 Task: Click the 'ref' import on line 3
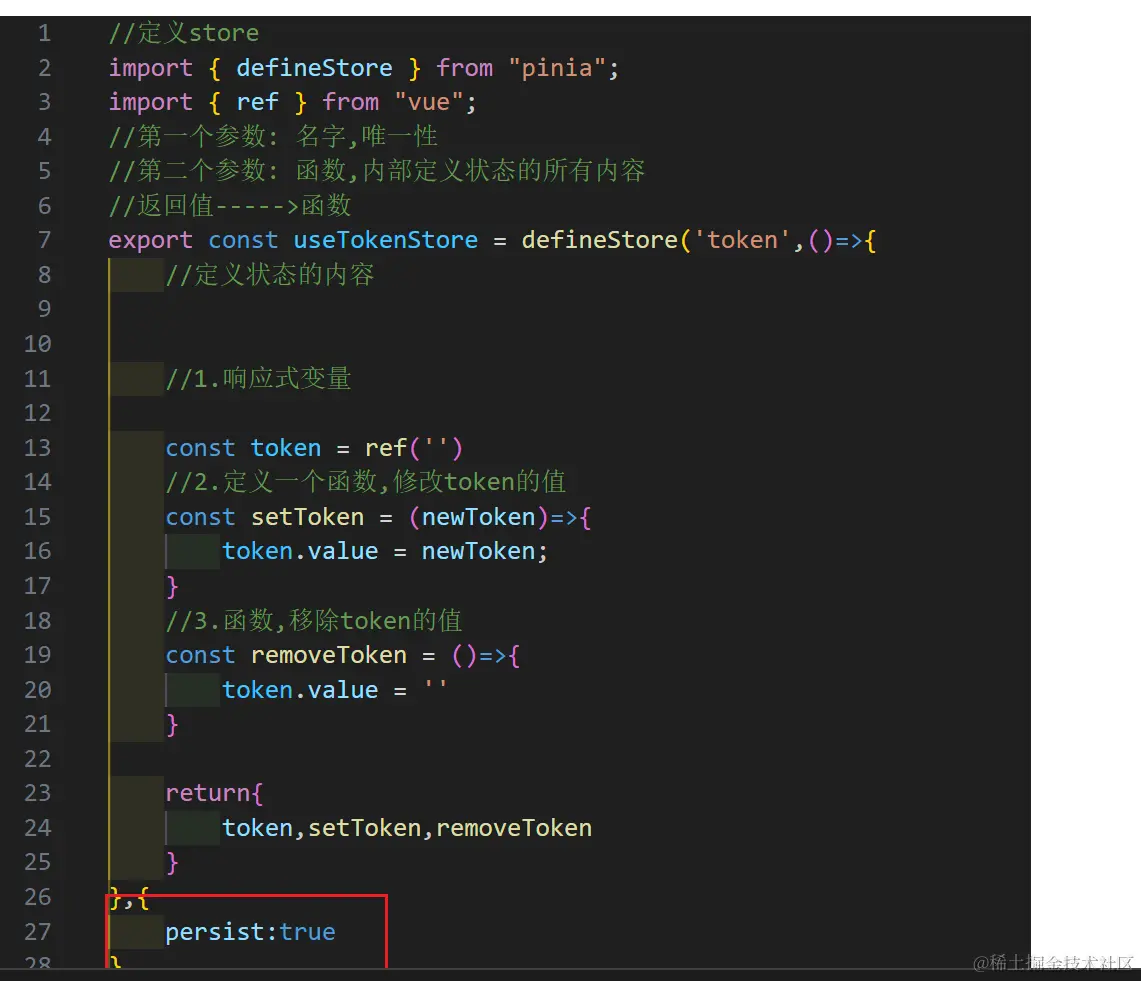[x=258, y=102]
